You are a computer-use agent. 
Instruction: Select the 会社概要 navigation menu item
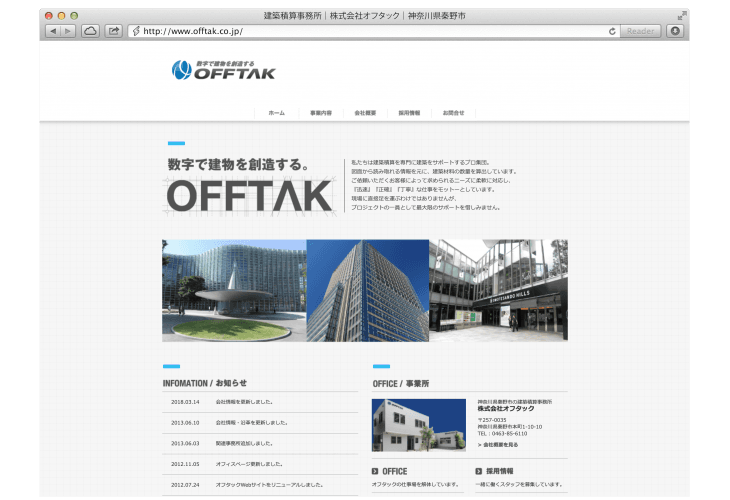point(365,113)
